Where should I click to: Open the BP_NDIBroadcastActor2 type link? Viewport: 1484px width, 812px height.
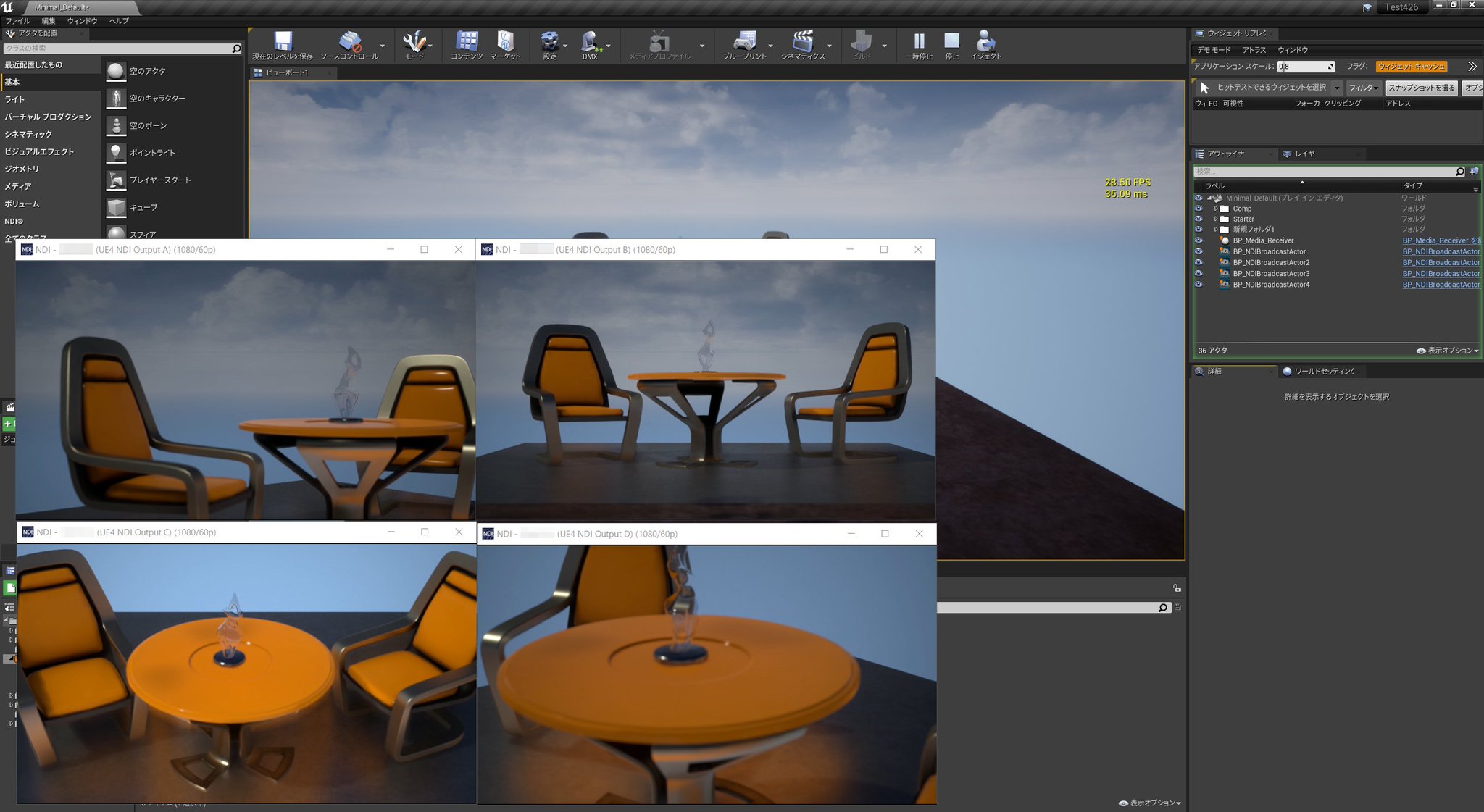pyautogui.click(x=1440, y=263)
